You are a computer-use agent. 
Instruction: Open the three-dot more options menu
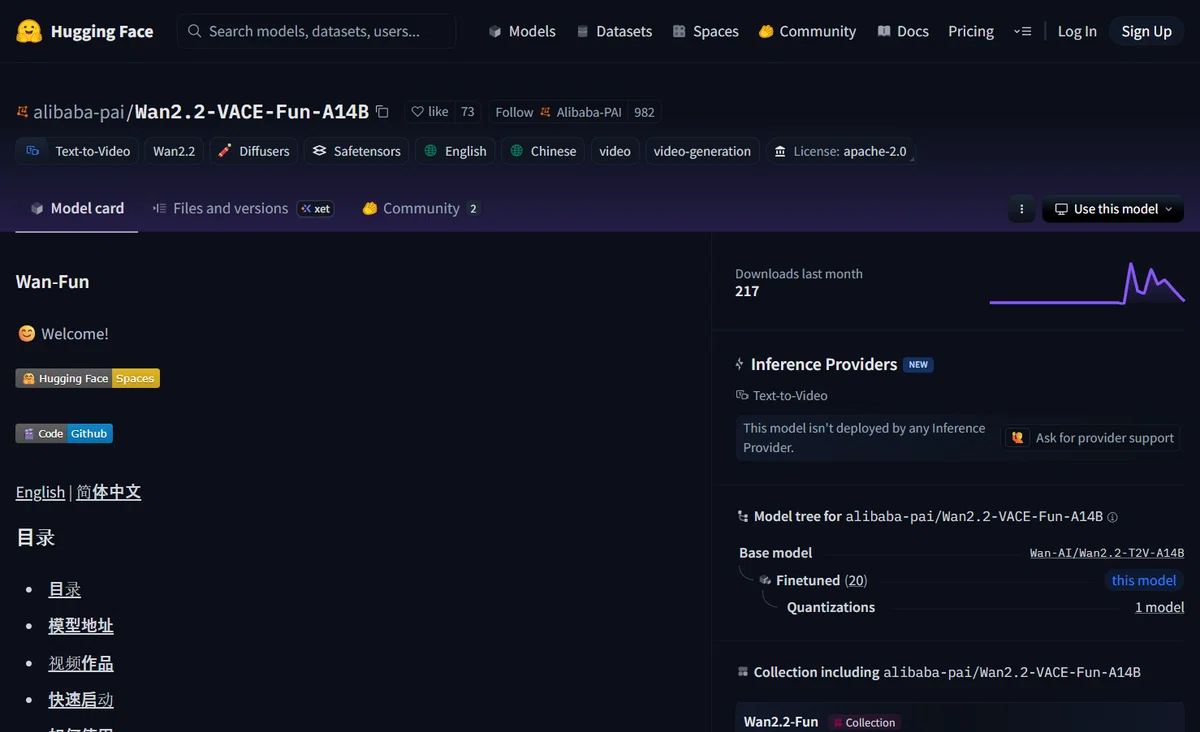pos(1021,209)
